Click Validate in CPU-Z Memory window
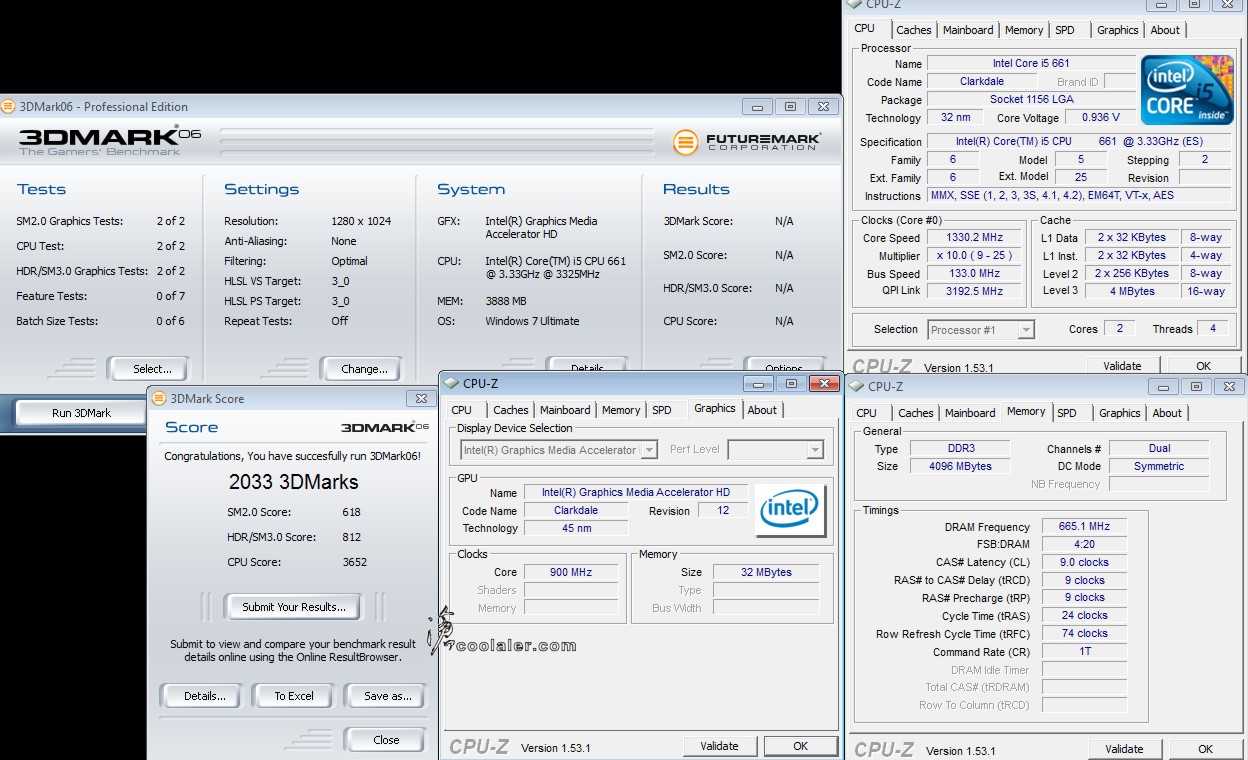1248x760 pixels. (x=1124, y=749)
